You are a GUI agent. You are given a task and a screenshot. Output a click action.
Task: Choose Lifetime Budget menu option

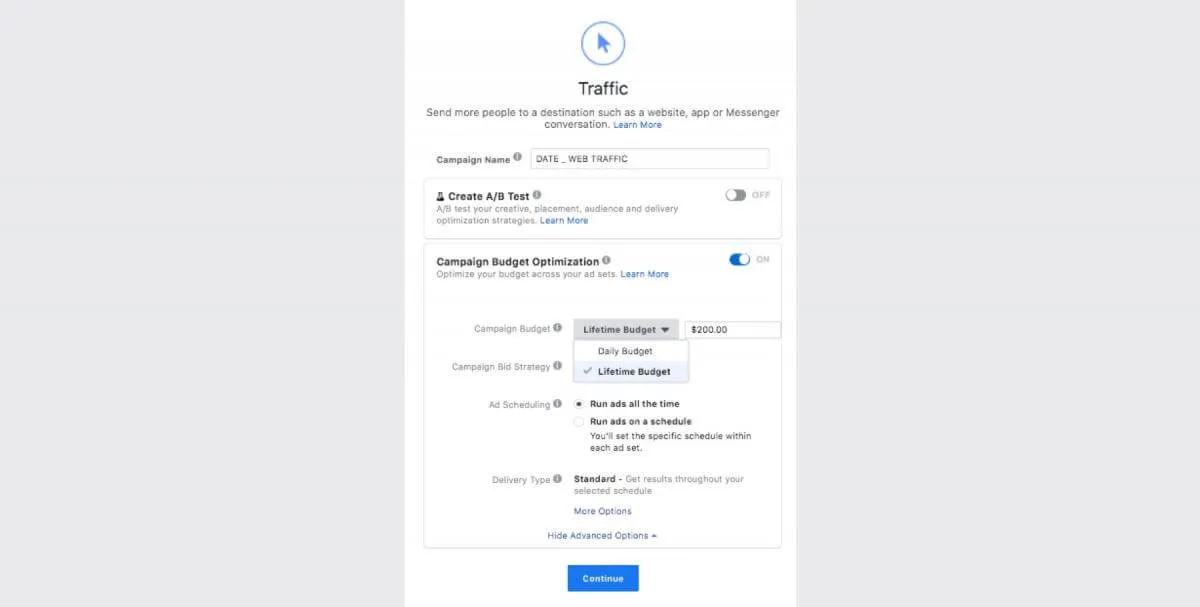click(x=634, y=372)
